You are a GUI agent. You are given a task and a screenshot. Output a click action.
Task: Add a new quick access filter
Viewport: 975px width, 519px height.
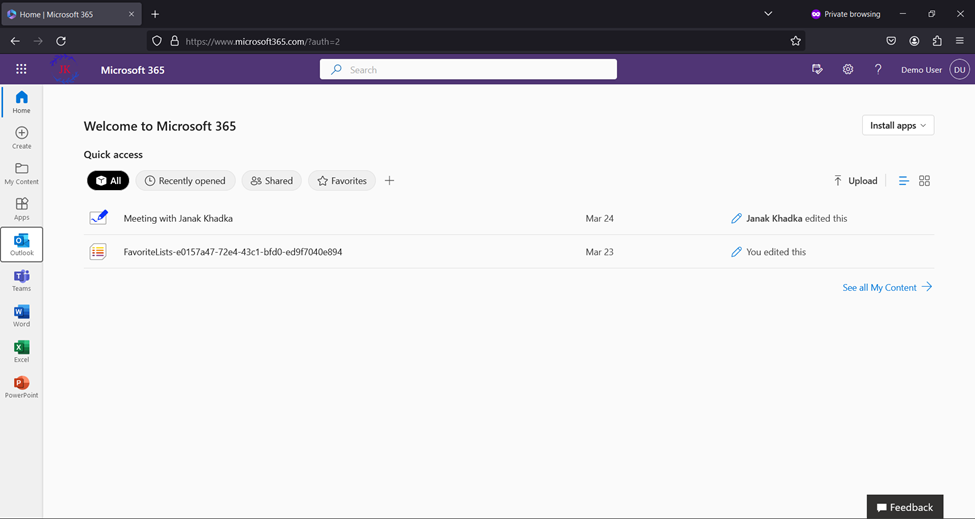pyautogui.click(x=389, y=181)
